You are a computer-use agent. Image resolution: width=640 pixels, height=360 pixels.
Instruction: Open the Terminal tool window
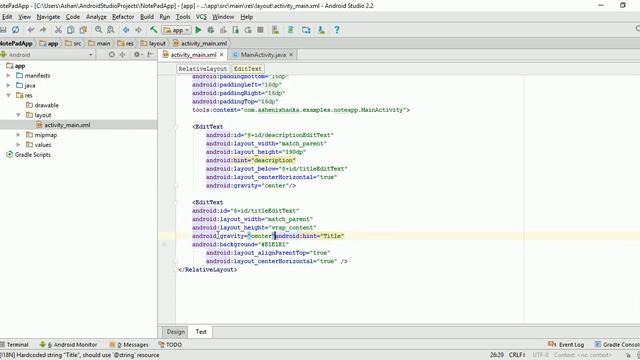[x=15, y=344]
